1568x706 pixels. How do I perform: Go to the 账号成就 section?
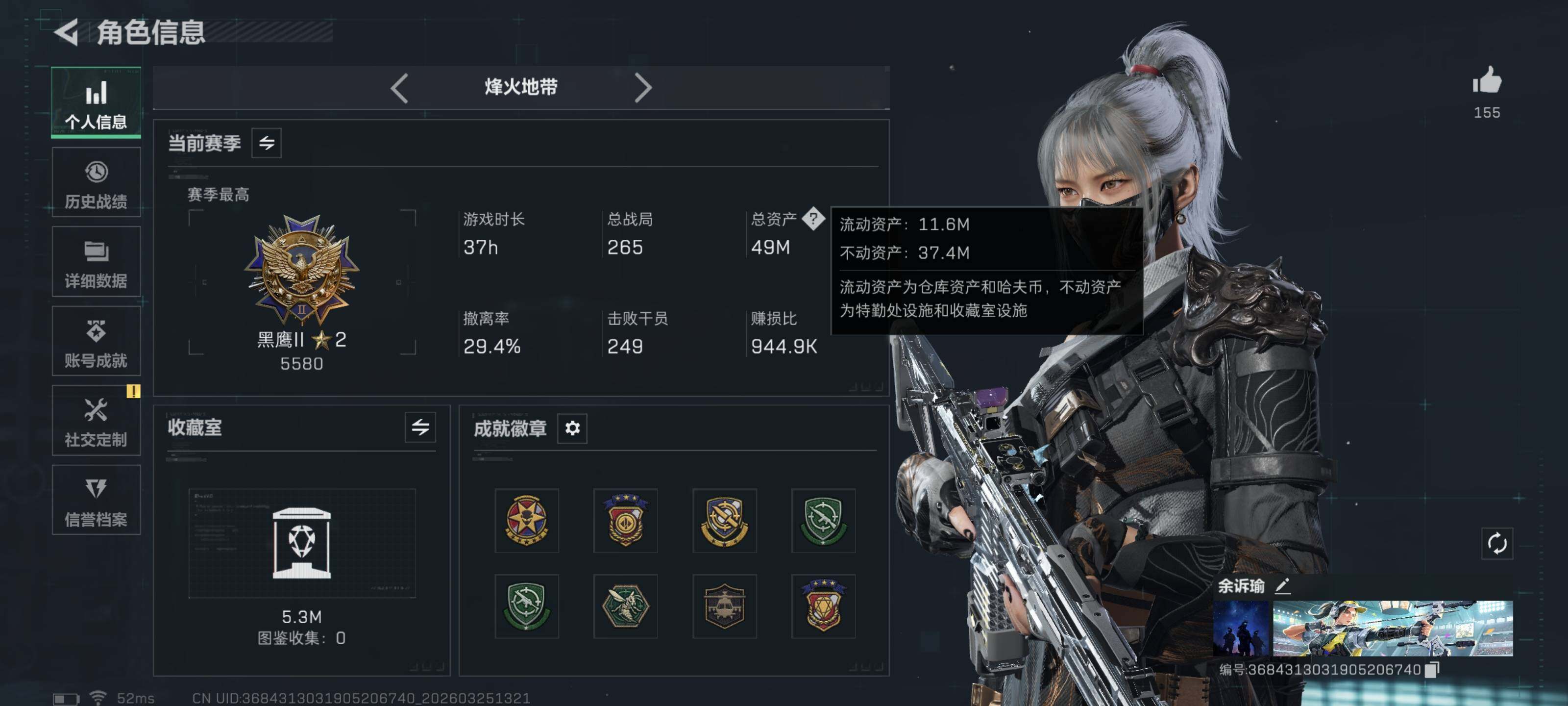pyautogui.click(x=96, y=341)
